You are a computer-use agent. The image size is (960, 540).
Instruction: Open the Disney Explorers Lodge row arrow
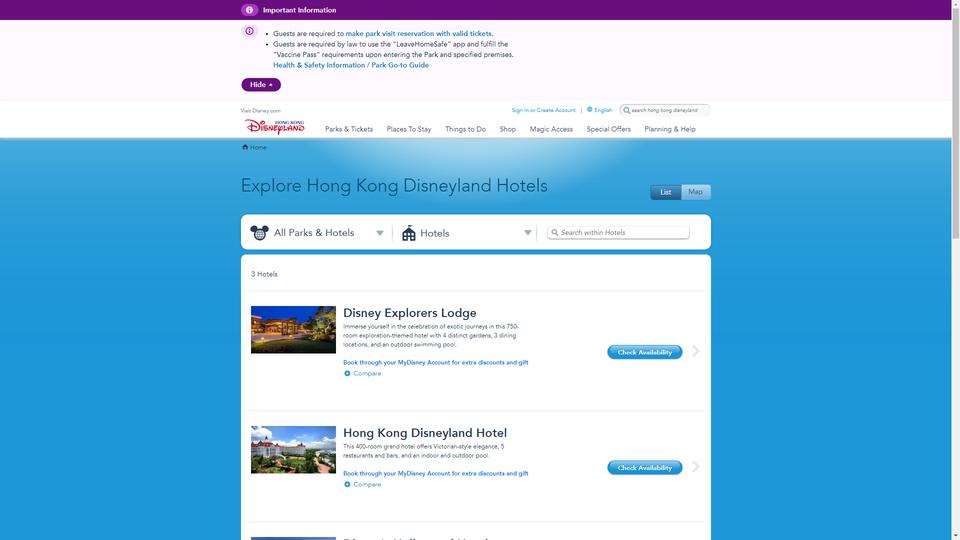pyautogui.click(x=696, y=351)
